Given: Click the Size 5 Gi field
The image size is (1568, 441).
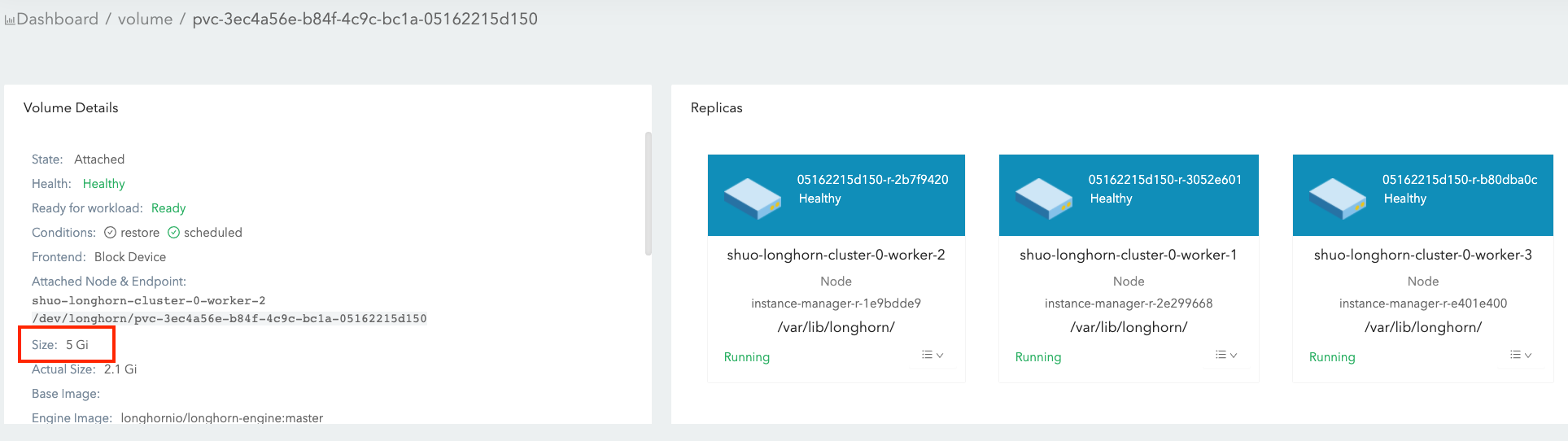Looking at the screenshot, I should coord(67,345).
